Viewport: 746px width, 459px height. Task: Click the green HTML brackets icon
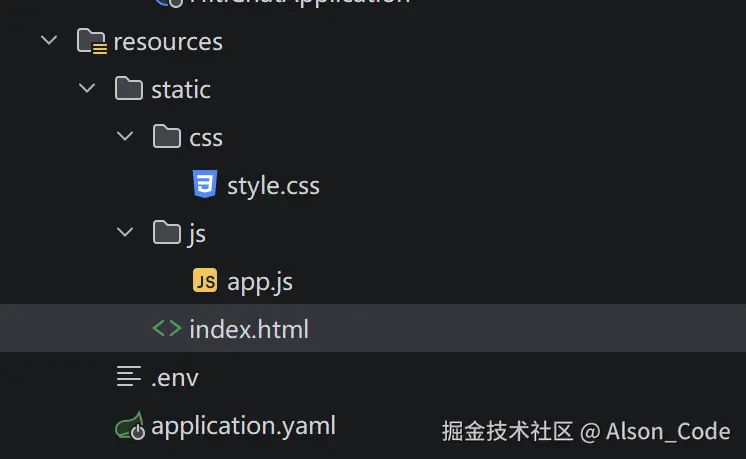pyautogui.click(x=167, y=328)
